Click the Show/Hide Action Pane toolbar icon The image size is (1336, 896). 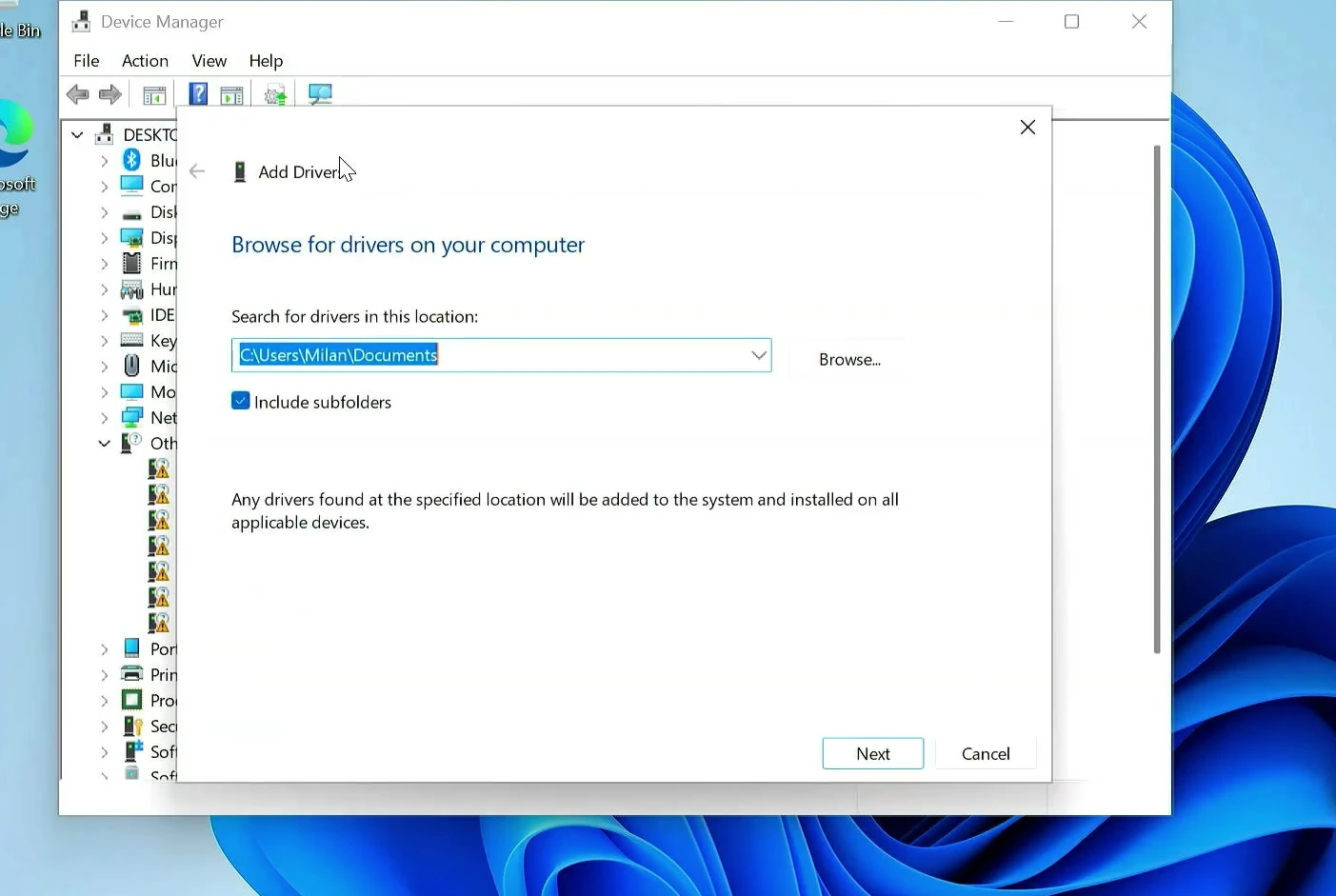click(x=231, y=95)
